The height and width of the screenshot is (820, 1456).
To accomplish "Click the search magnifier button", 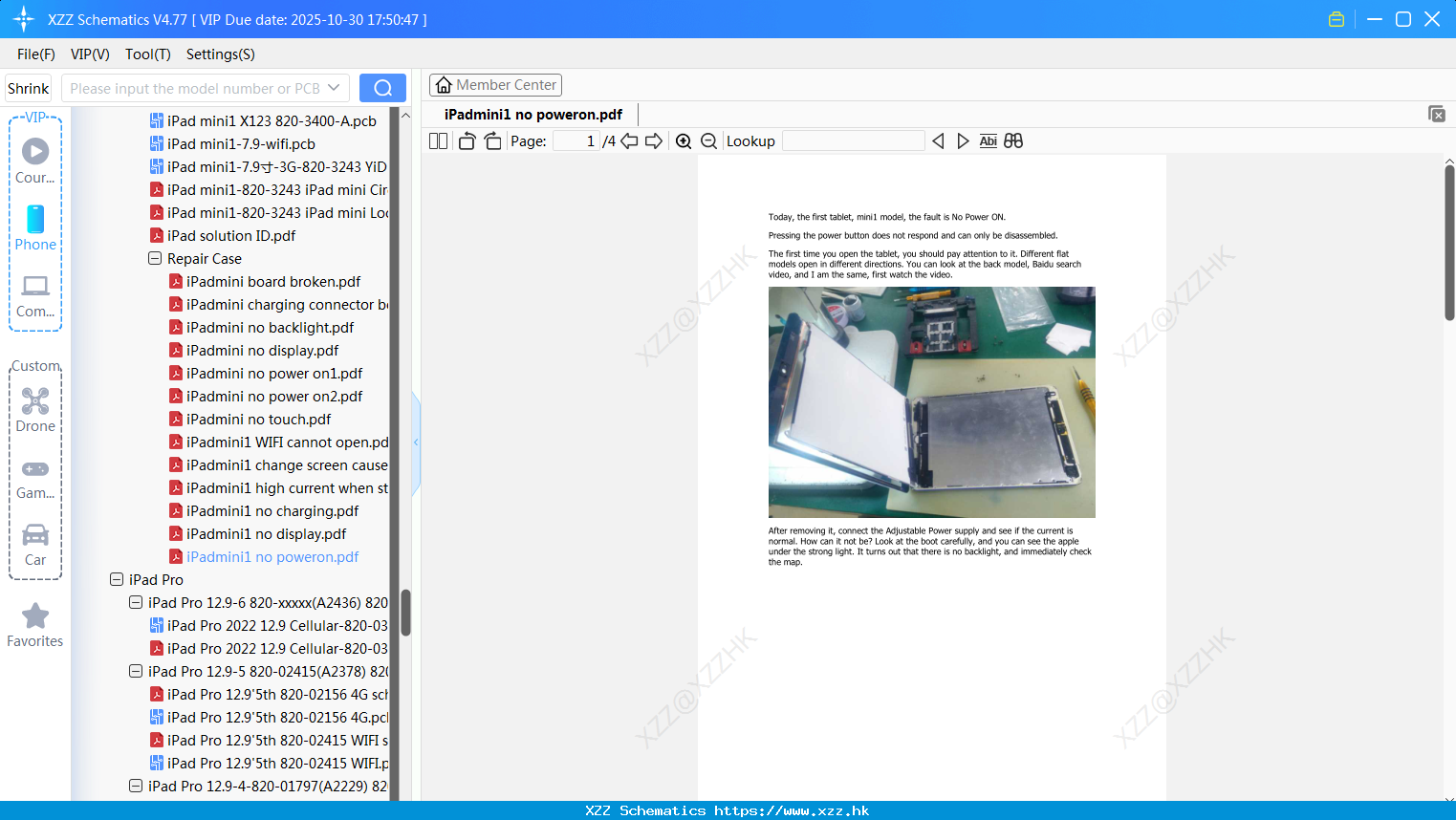I will [382, 88].
